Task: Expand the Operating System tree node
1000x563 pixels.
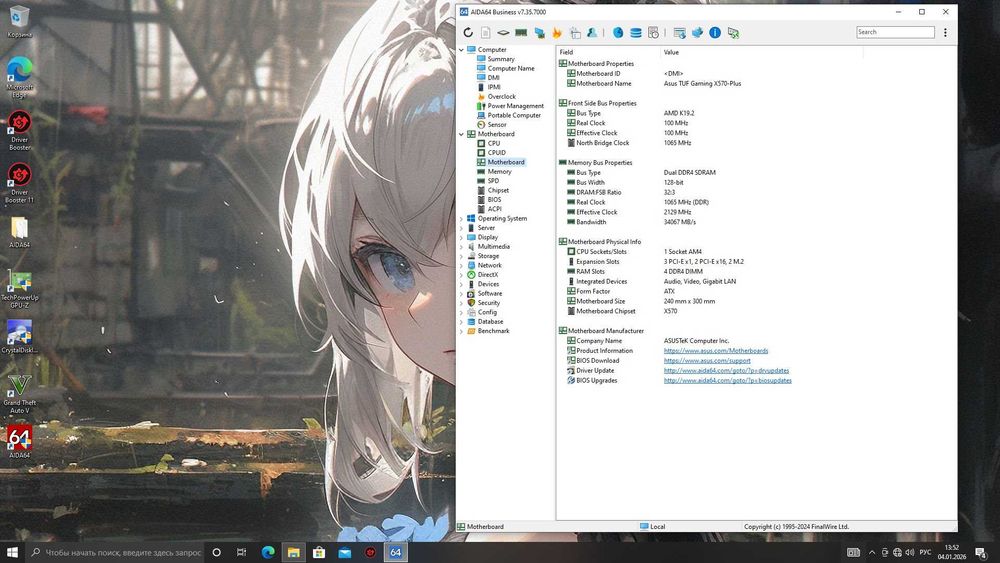Action: tap(461, 219)
